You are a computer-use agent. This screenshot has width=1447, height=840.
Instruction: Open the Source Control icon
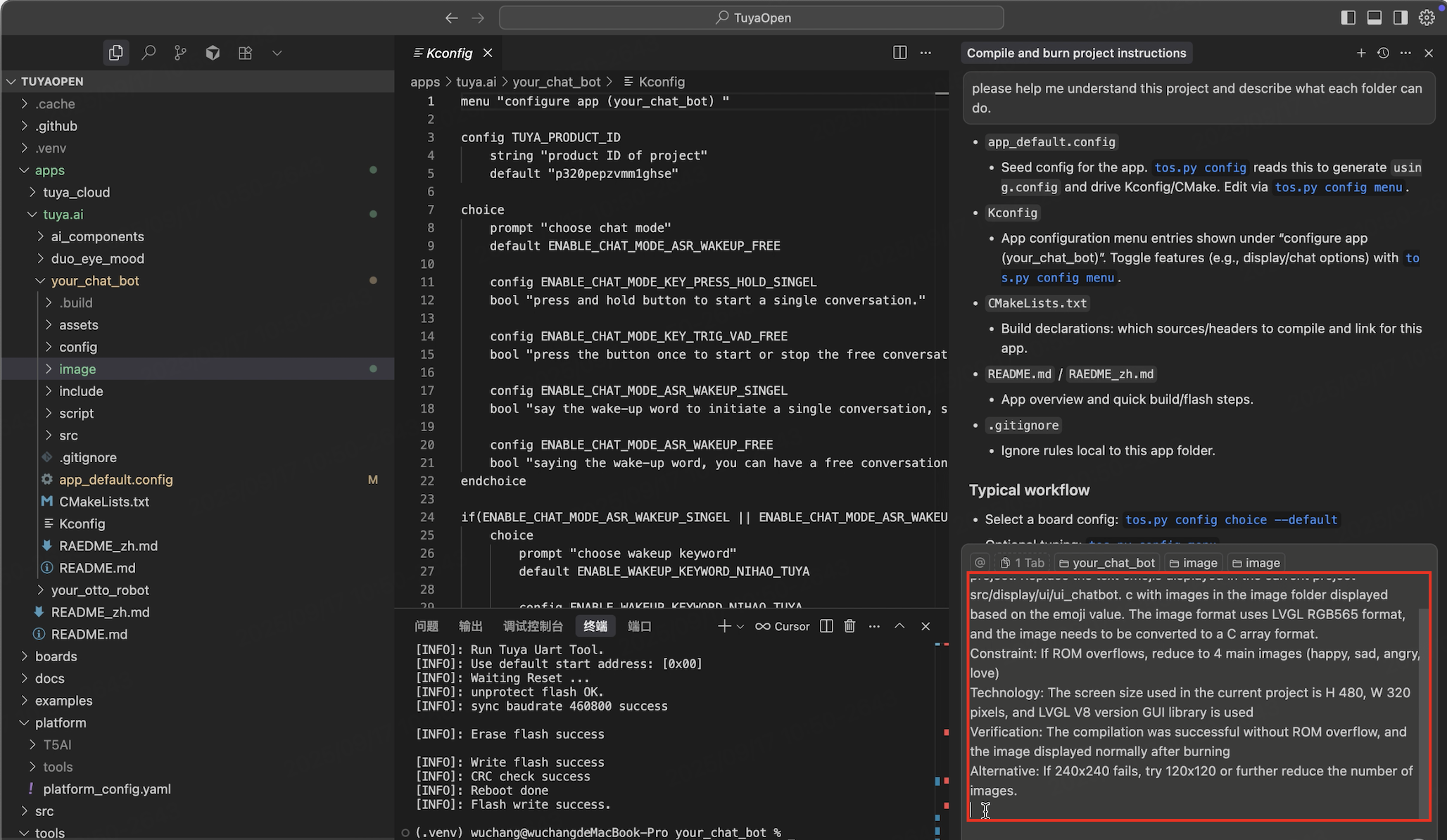181,53
